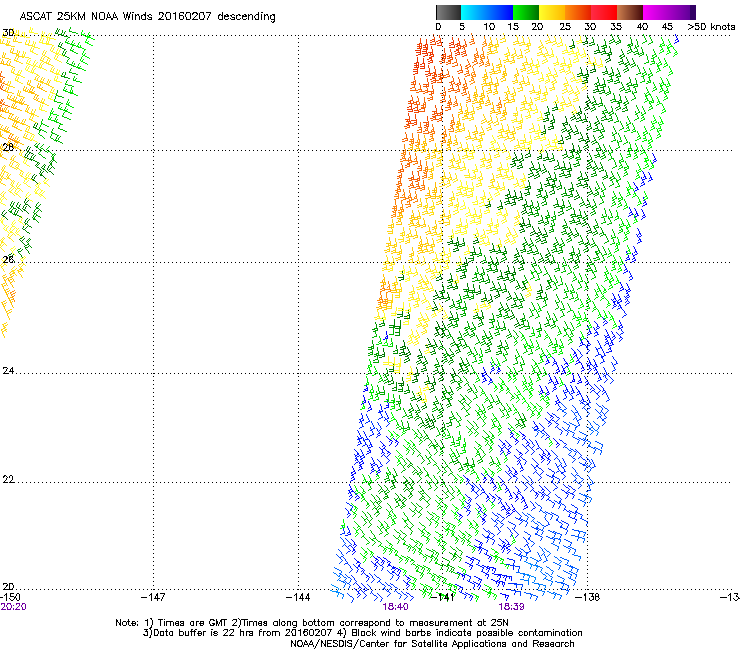Click the ASCAT 25KM NOAA Winds title

point(147,17)
